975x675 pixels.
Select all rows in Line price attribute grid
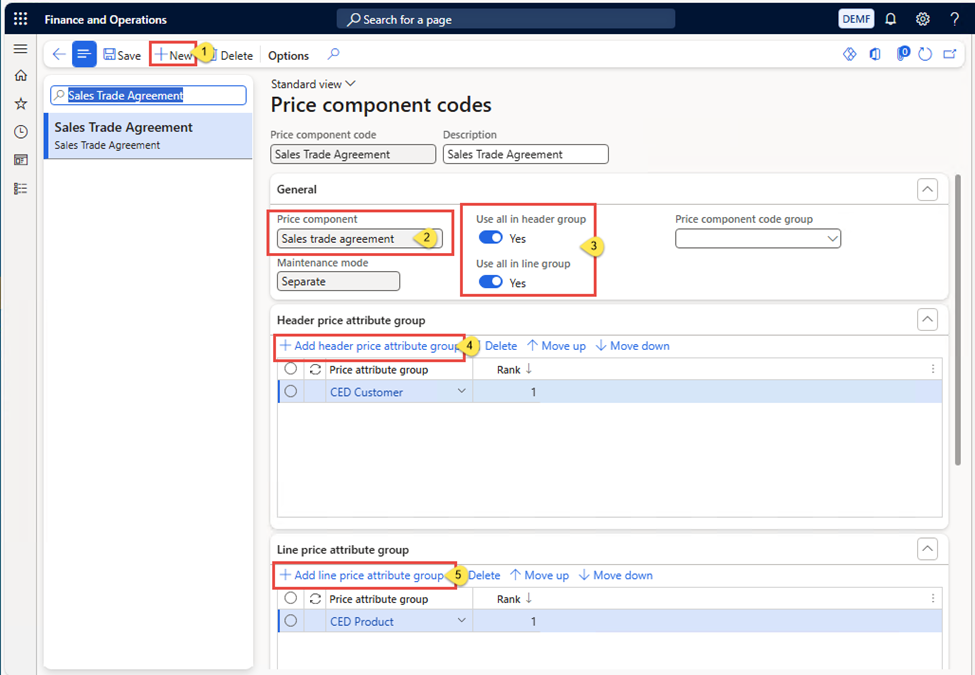click(x=290, y=599)
